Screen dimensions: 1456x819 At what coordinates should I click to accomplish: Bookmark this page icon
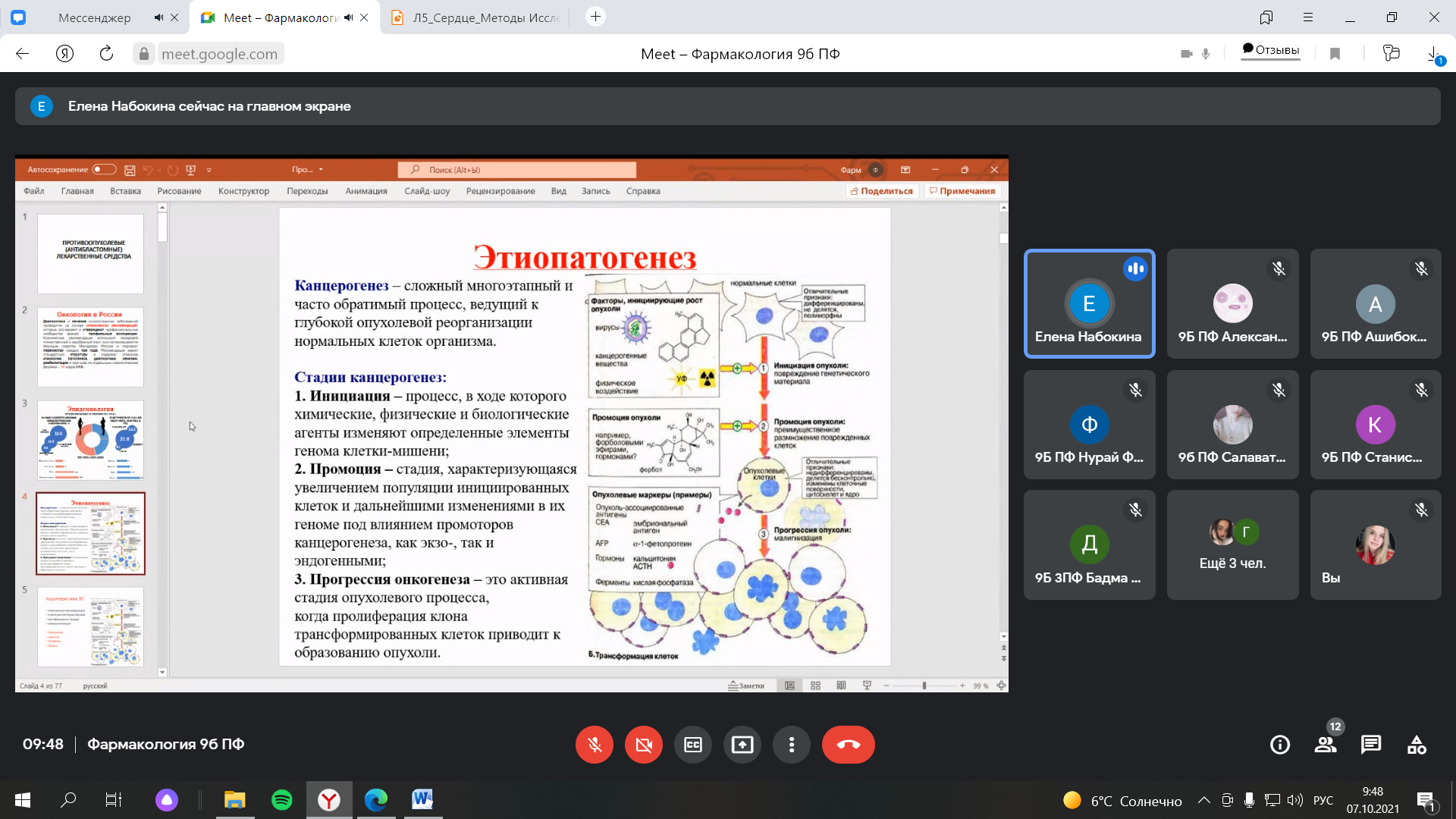[x=1335, y=53]
